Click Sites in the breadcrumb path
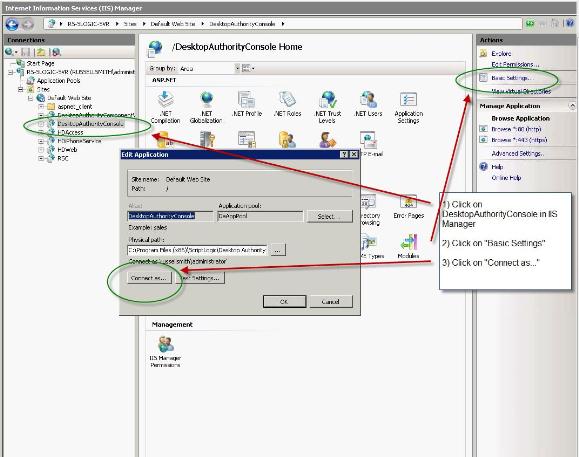 pos(130,24)
